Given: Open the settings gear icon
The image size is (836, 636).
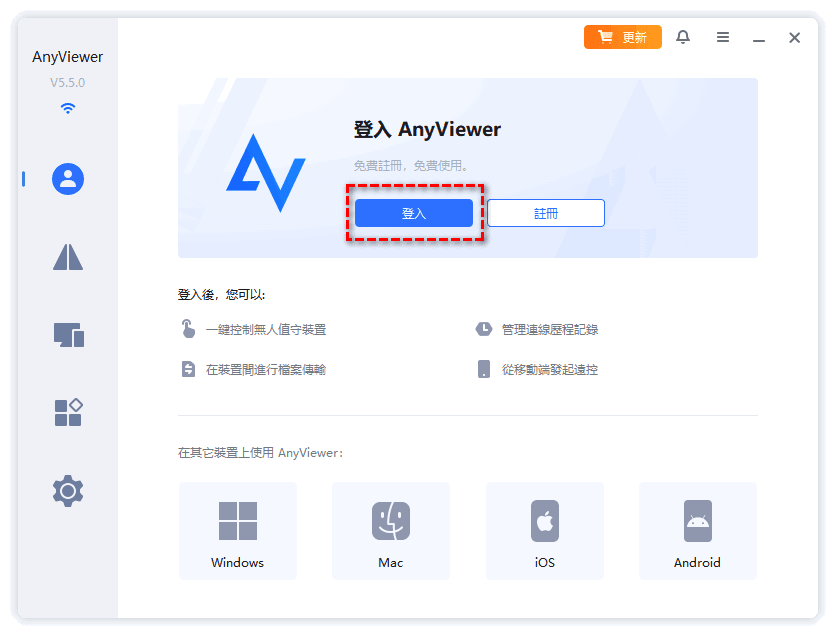Looking at the screenshot, I should (x=68, y=490).
